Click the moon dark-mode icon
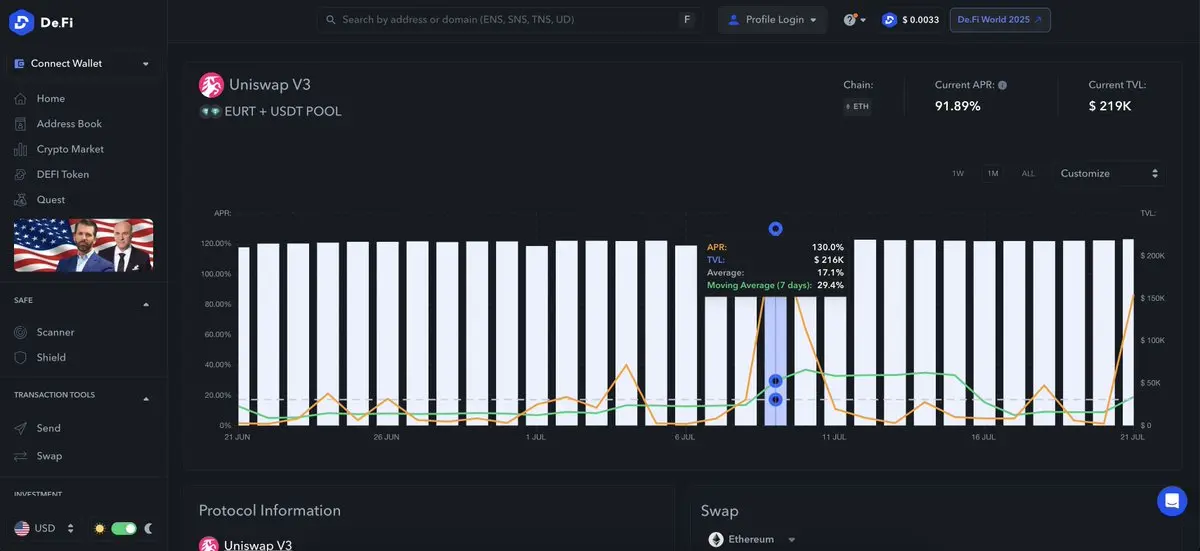Screen dimensions: 1200x551 [148, 528]
